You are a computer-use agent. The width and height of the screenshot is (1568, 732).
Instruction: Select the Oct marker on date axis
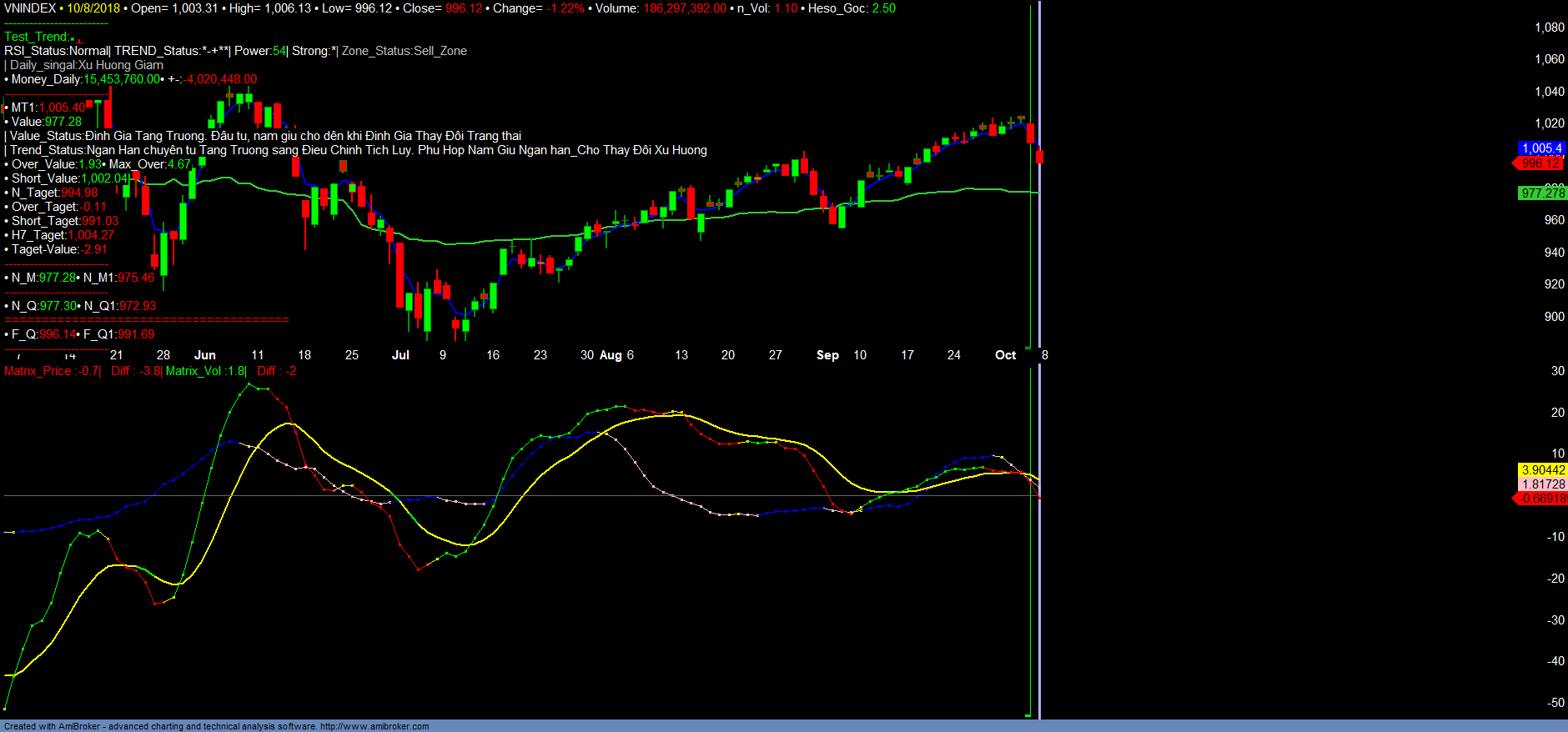(1005, 355)
